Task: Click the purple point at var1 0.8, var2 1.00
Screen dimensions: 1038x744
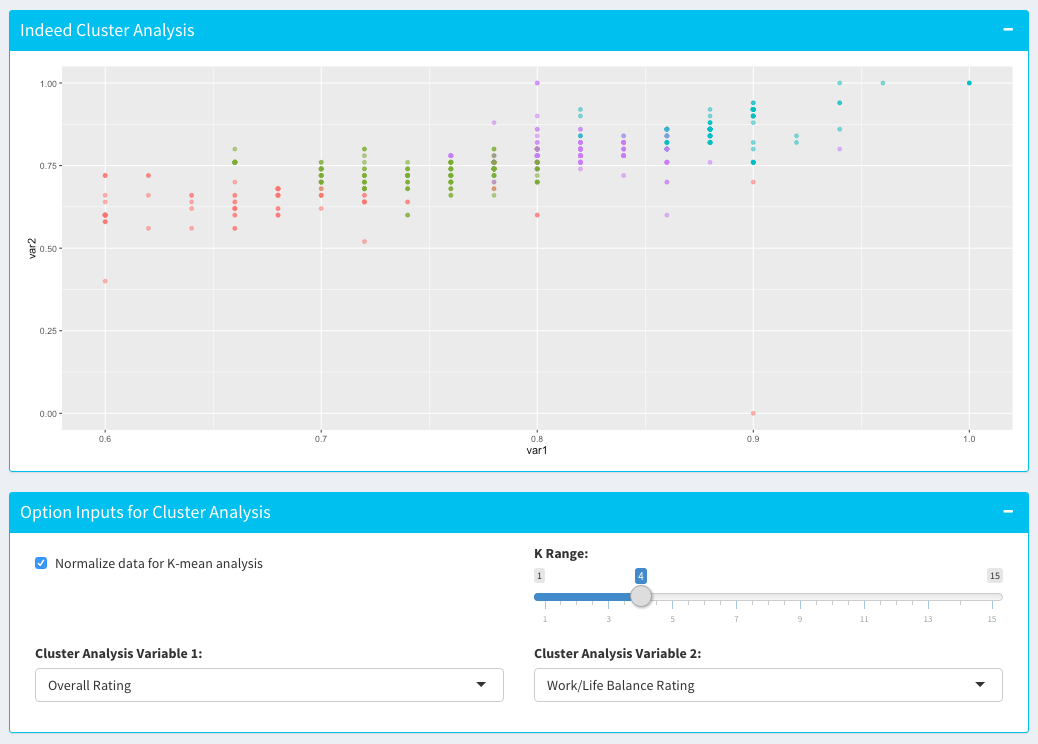Action: coord(537,83)
